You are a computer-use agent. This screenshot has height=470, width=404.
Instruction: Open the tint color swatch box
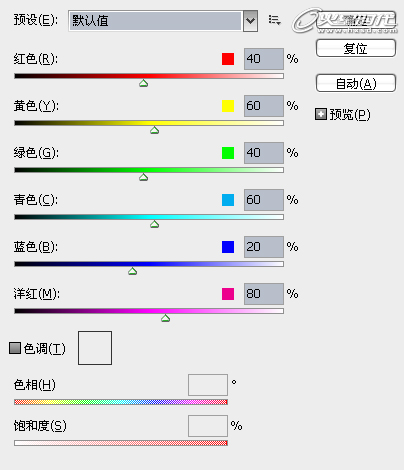[95, 348]
